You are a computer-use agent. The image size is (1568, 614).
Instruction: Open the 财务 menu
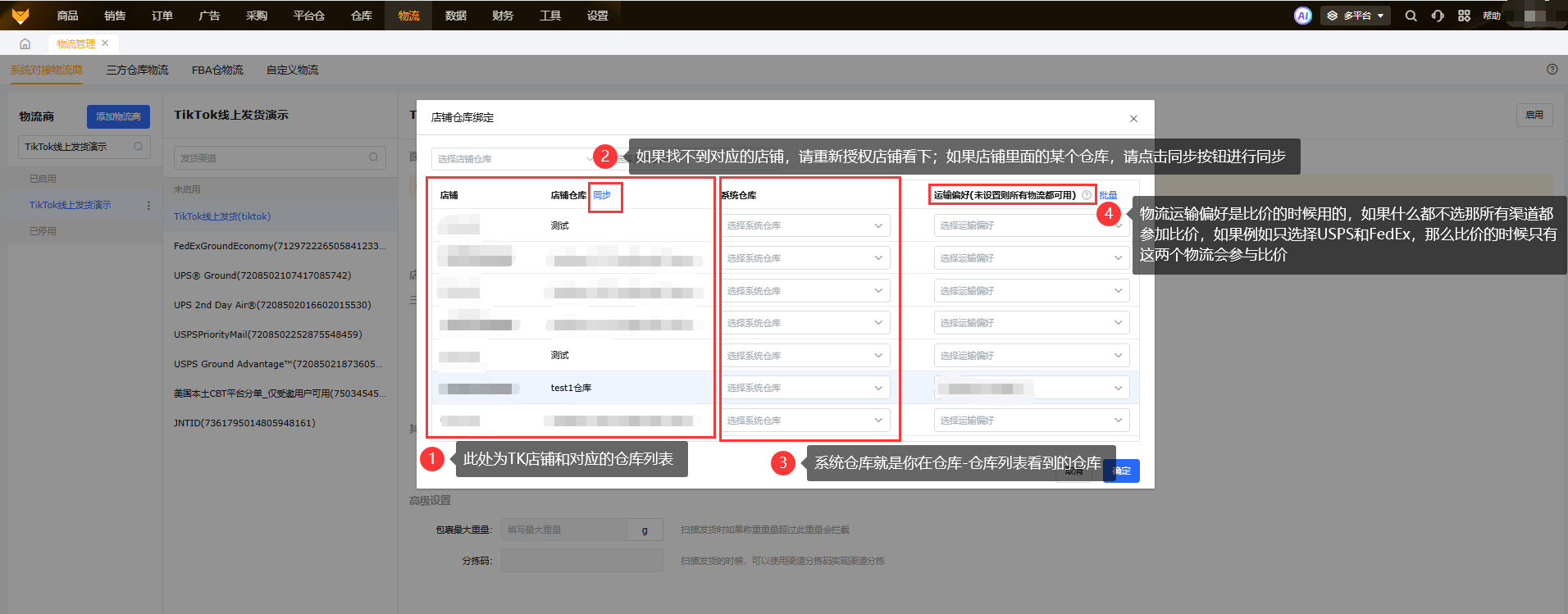click(503, 16)
